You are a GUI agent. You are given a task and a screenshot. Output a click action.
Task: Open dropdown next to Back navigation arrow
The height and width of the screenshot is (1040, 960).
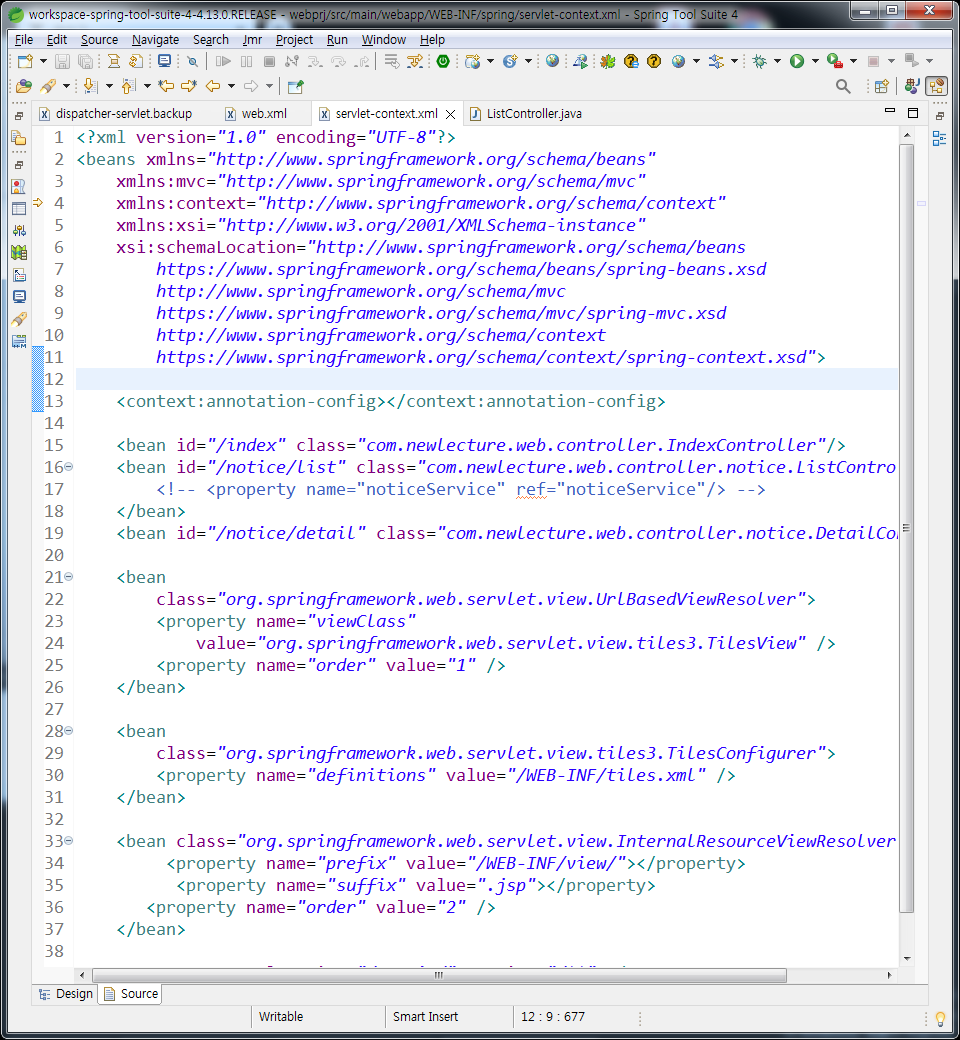pos(231,86)
